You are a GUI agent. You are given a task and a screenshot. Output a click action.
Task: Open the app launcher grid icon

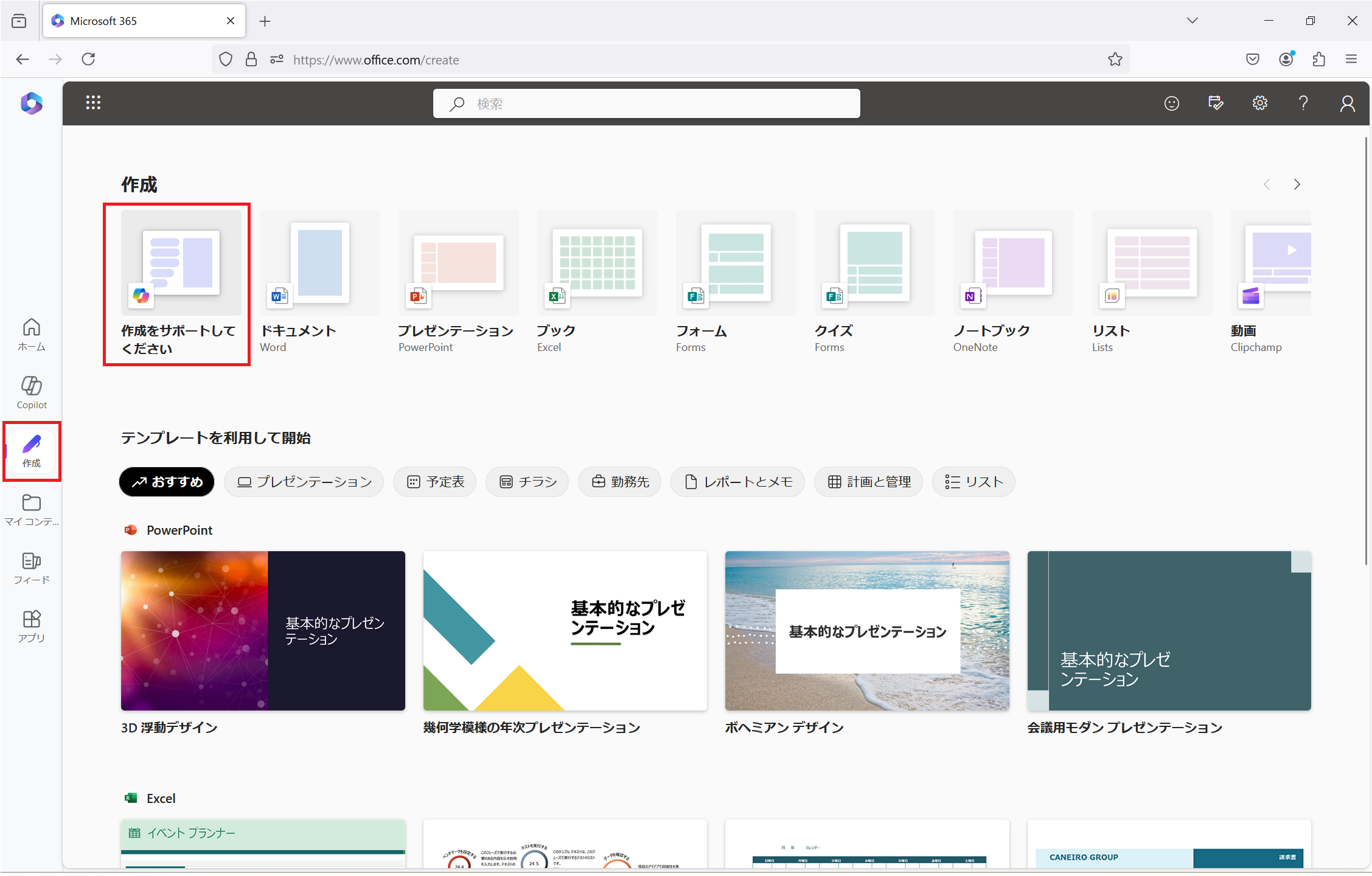pyautogui.click(x=93, y=103)
